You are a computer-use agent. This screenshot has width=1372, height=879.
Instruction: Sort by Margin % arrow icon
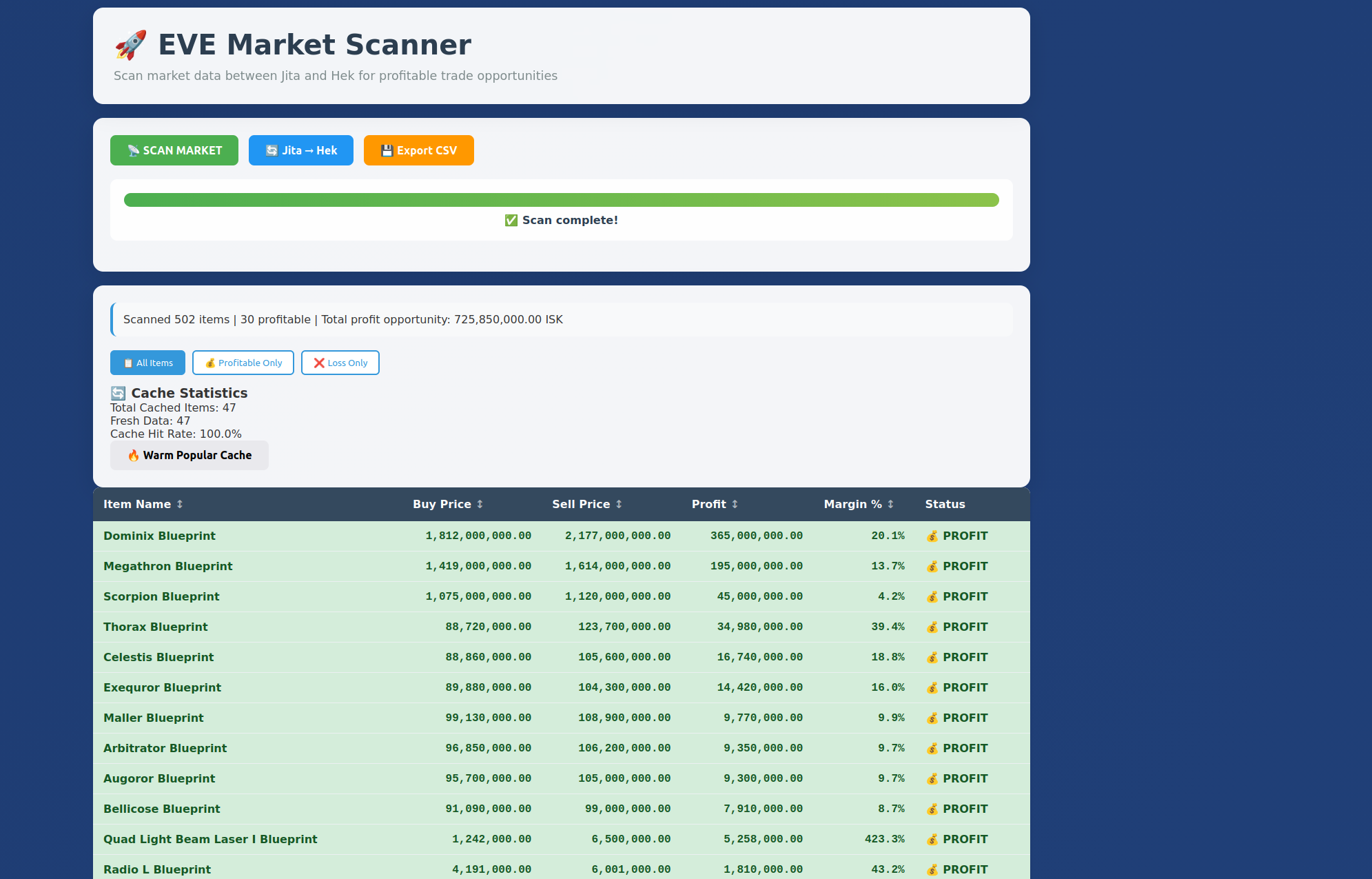(890, 504)
